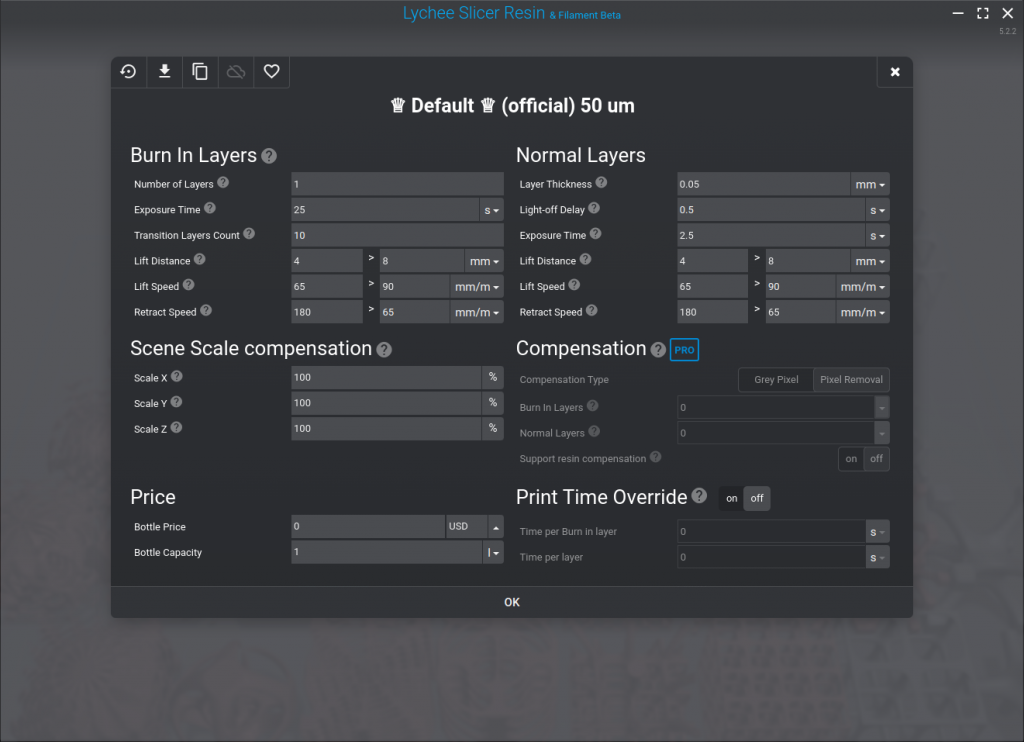Open Burn In Exposure Time unit dropdown

492,210
